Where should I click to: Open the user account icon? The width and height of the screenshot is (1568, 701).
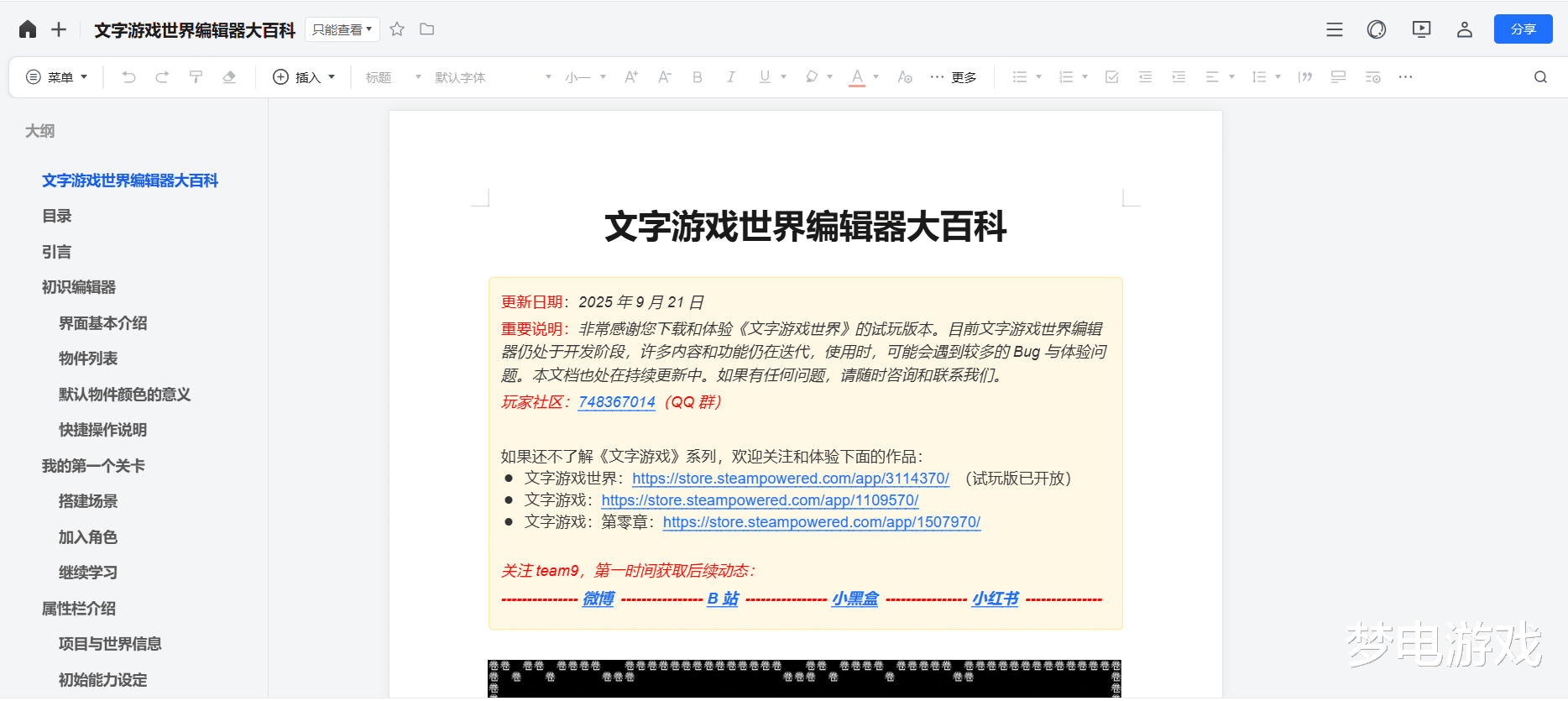pos(1465,29)
